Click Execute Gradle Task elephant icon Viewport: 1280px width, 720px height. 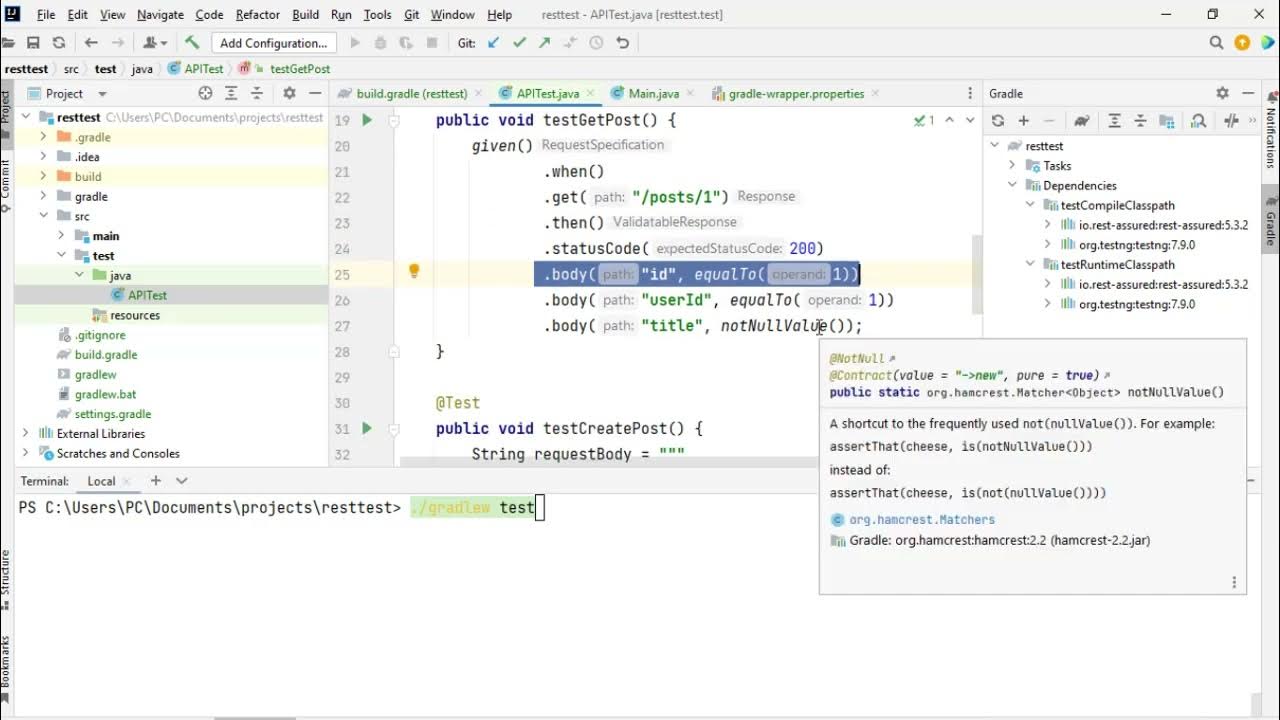click(1082, 121)
